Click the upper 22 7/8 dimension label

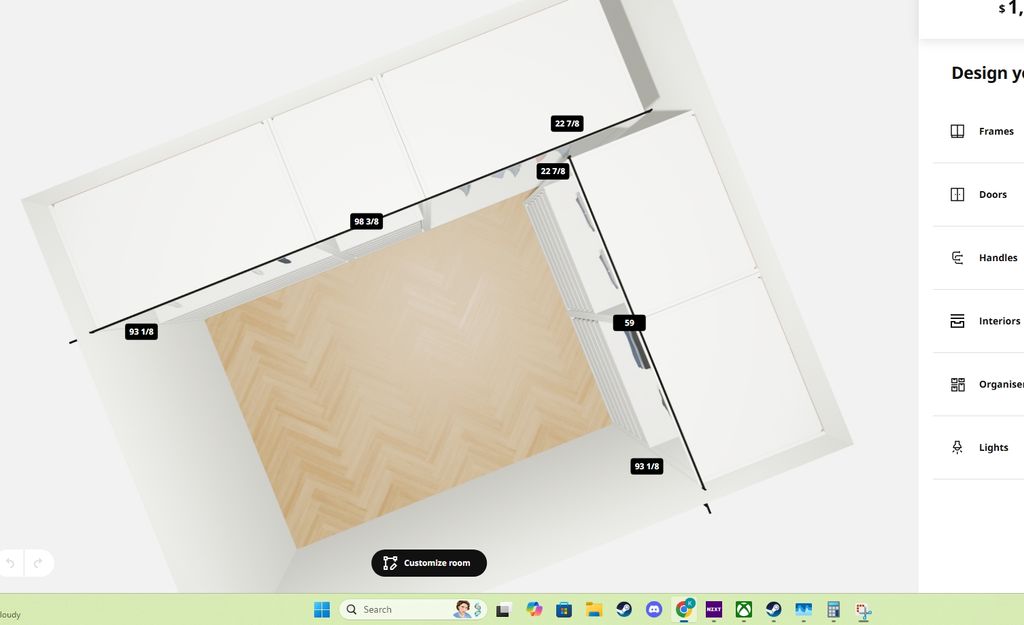[x=566, y=124]
